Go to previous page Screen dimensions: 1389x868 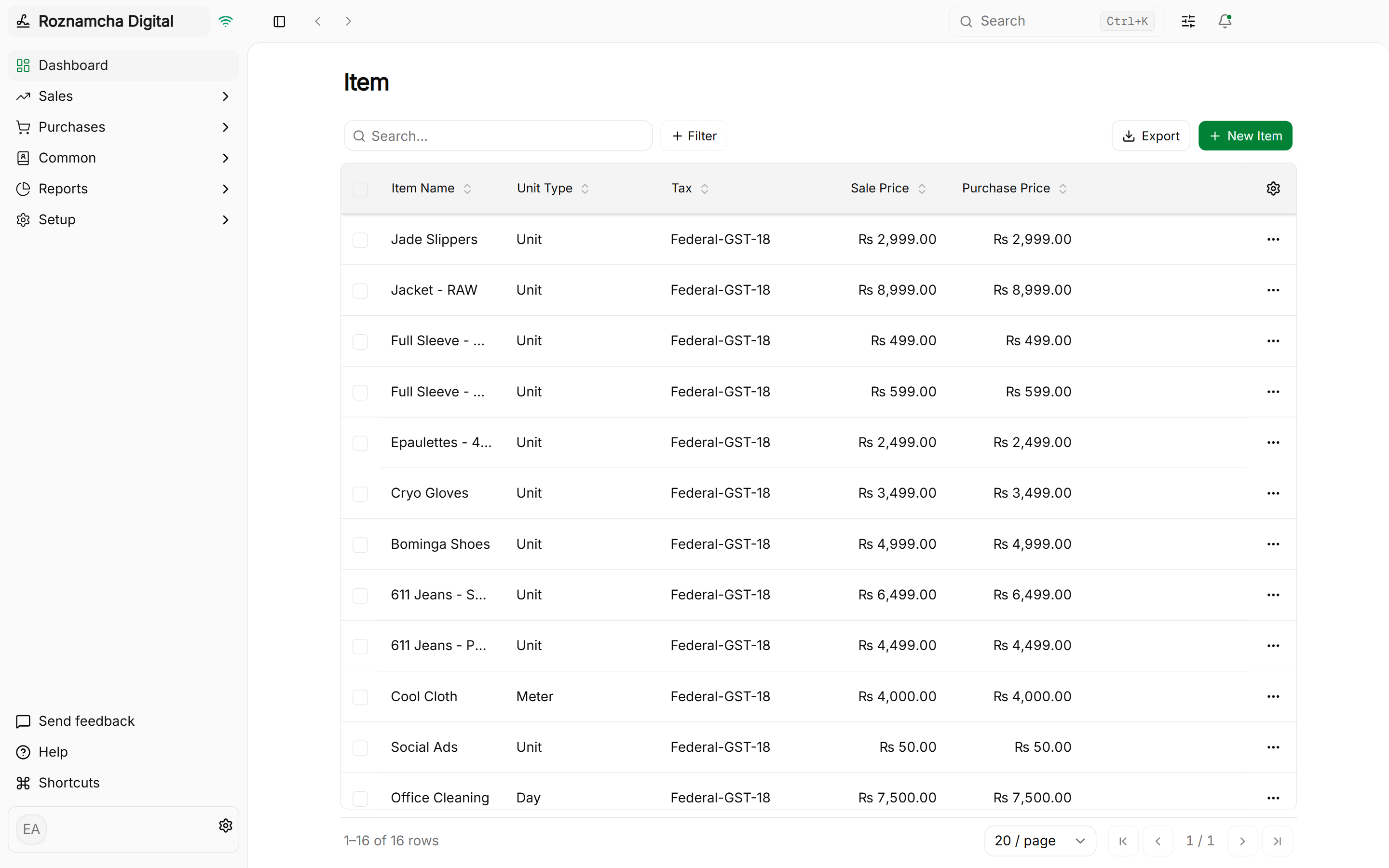tap(1158, 841)
